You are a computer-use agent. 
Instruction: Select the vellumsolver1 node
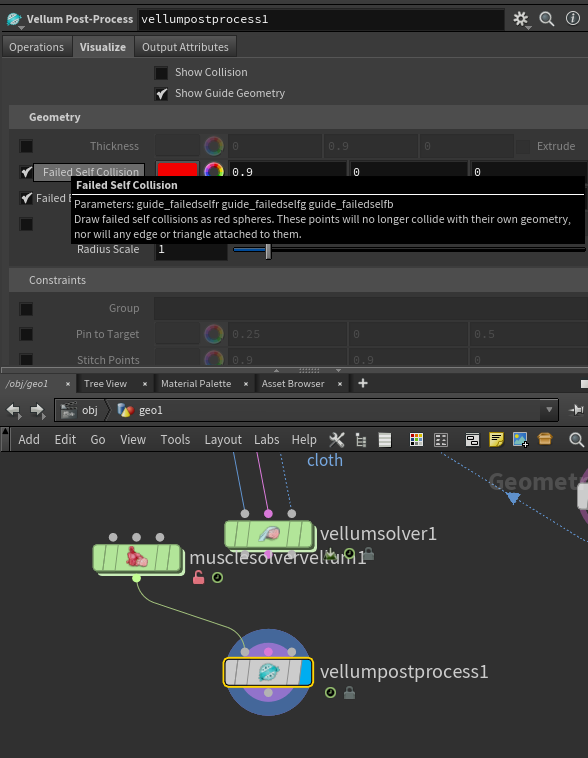pyautogui.click(x=269, y=534)
